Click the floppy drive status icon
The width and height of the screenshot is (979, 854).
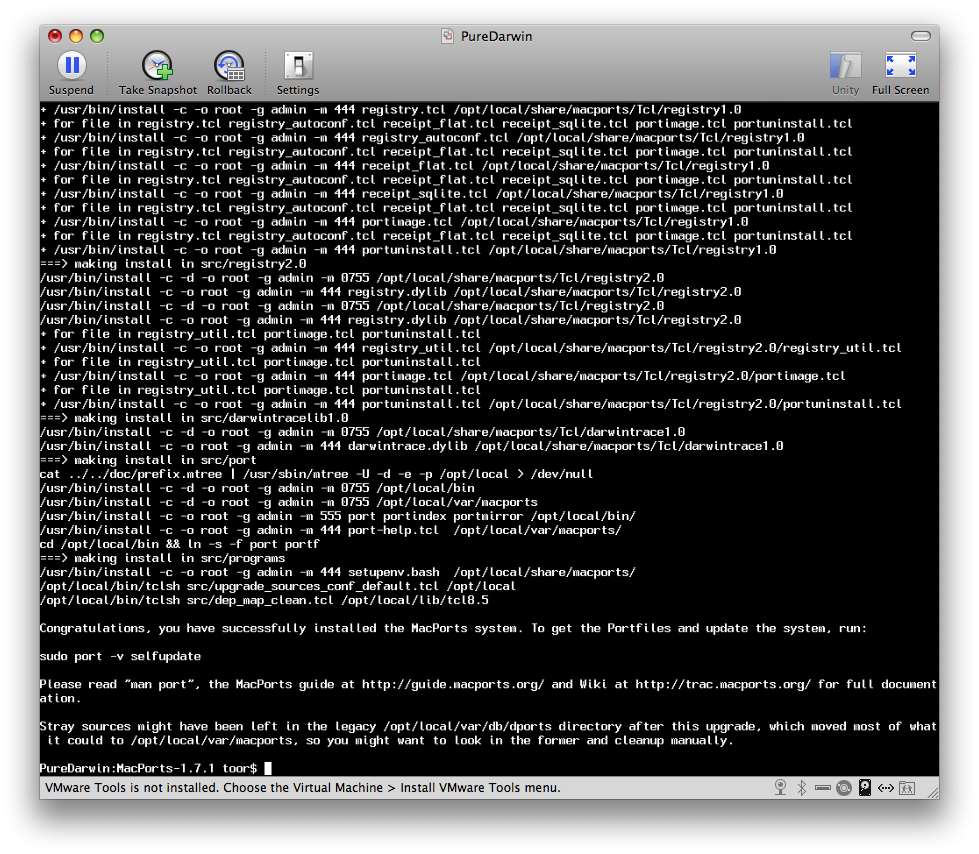pos(822,788)
